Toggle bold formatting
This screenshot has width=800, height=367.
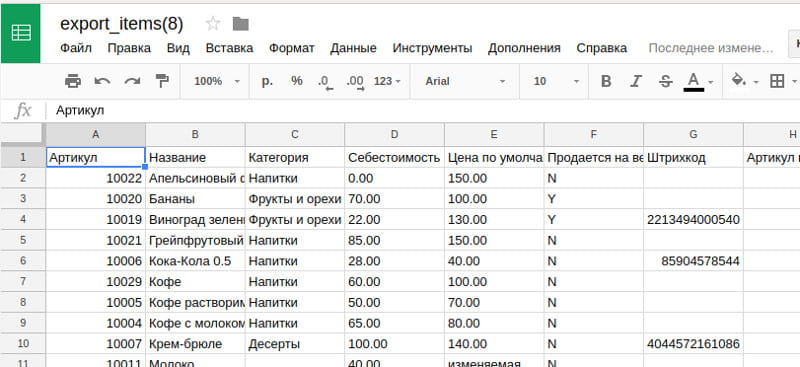(x=606, y=81)
